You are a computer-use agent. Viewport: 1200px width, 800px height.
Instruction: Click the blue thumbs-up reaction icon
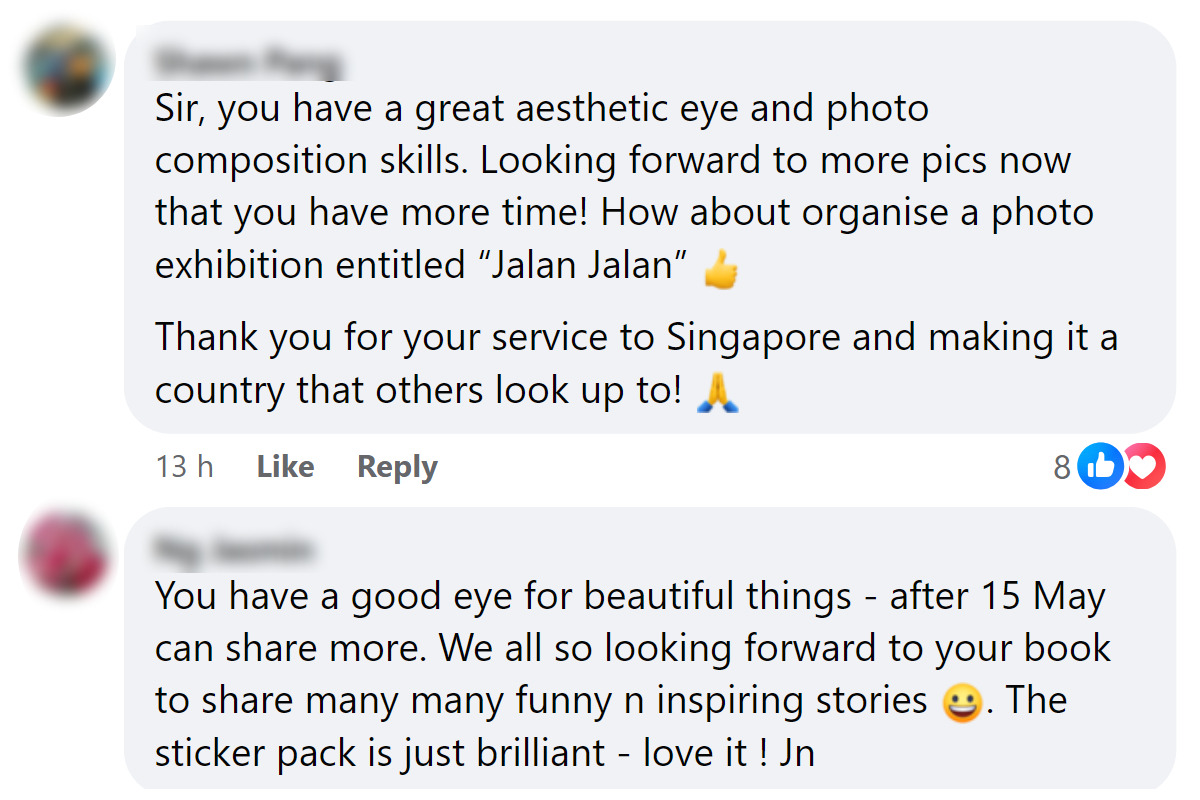tap(1099, 466)
